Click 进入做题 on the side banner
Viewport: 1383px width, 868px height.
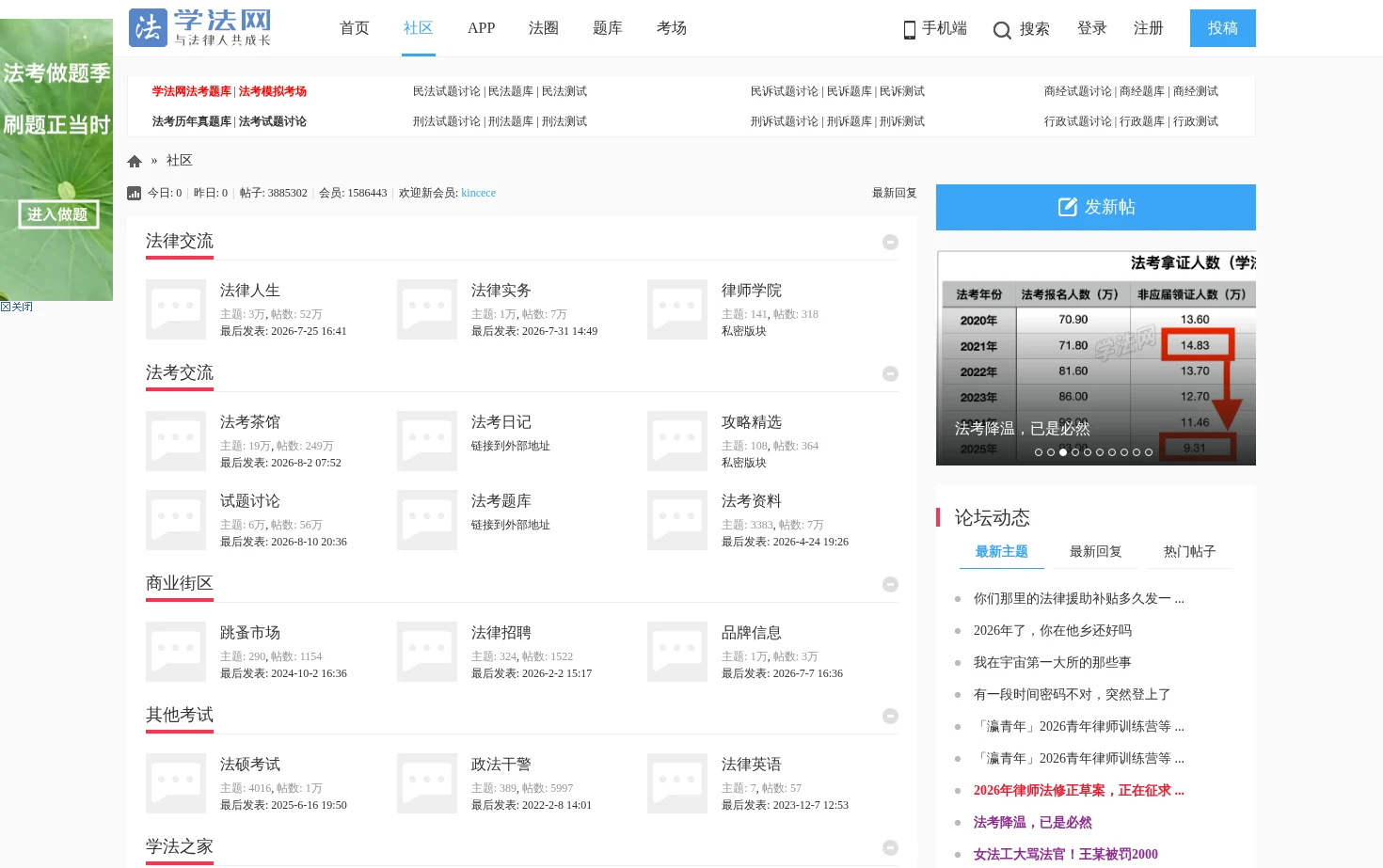coord(58,214)
